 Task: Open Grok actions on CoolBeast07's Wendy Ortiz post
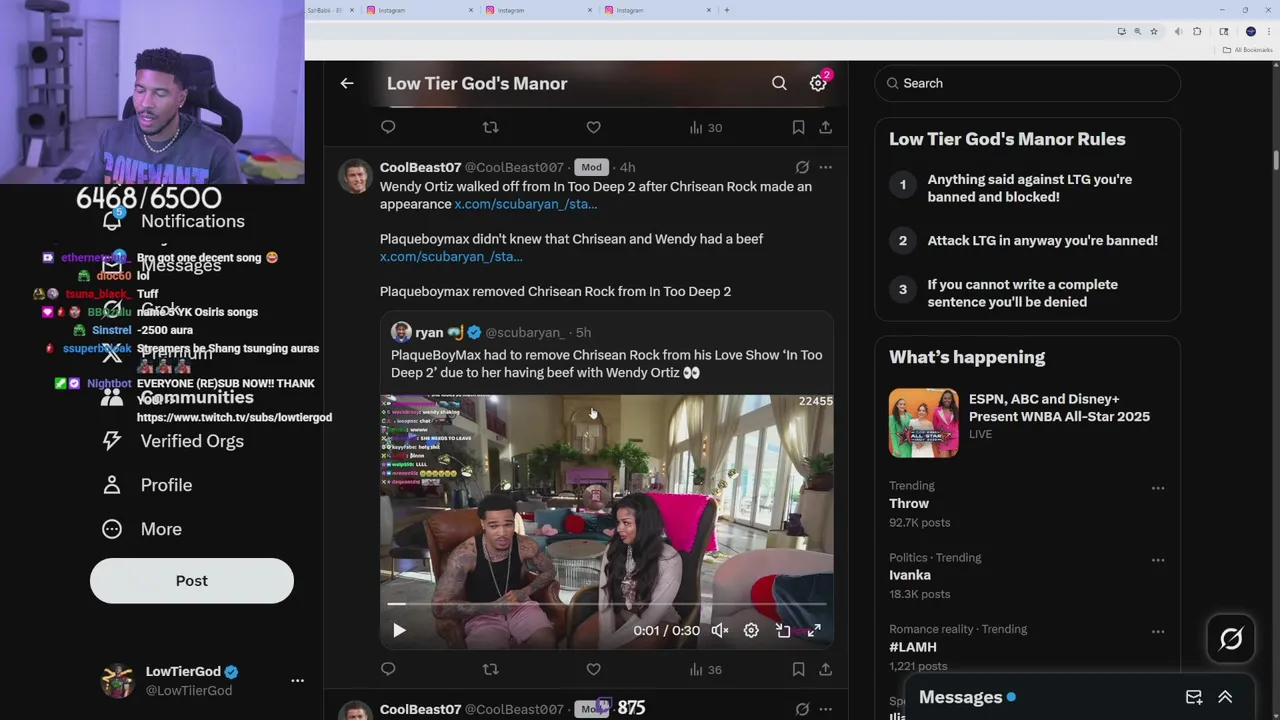tap(802, 167)
